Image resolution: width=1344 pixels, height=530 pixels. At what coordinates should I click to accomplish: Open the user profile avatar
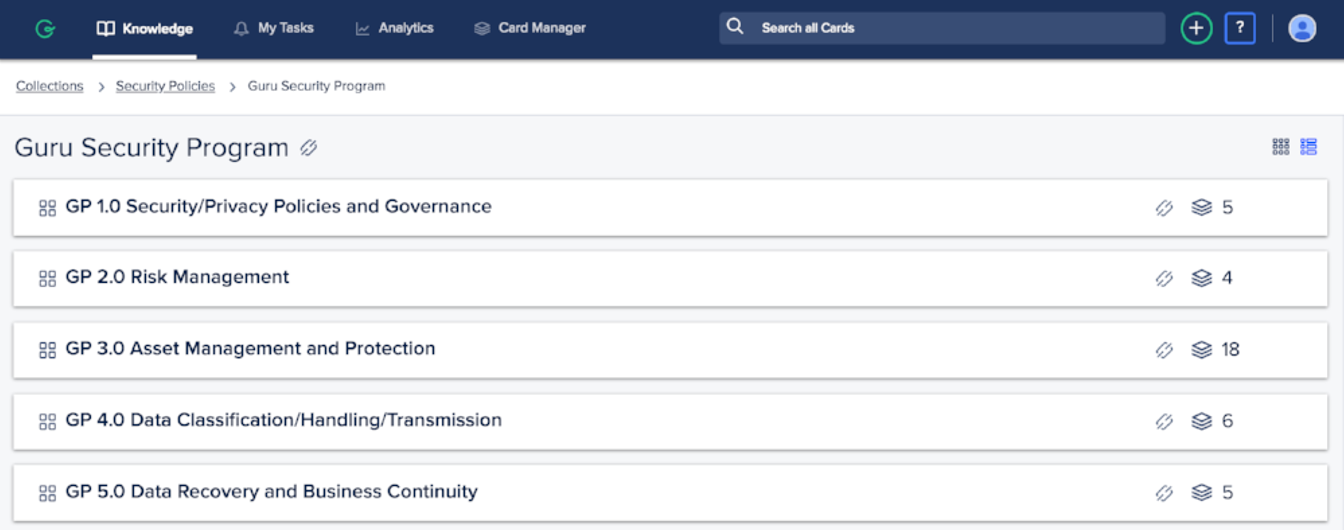click(1302, 28)
